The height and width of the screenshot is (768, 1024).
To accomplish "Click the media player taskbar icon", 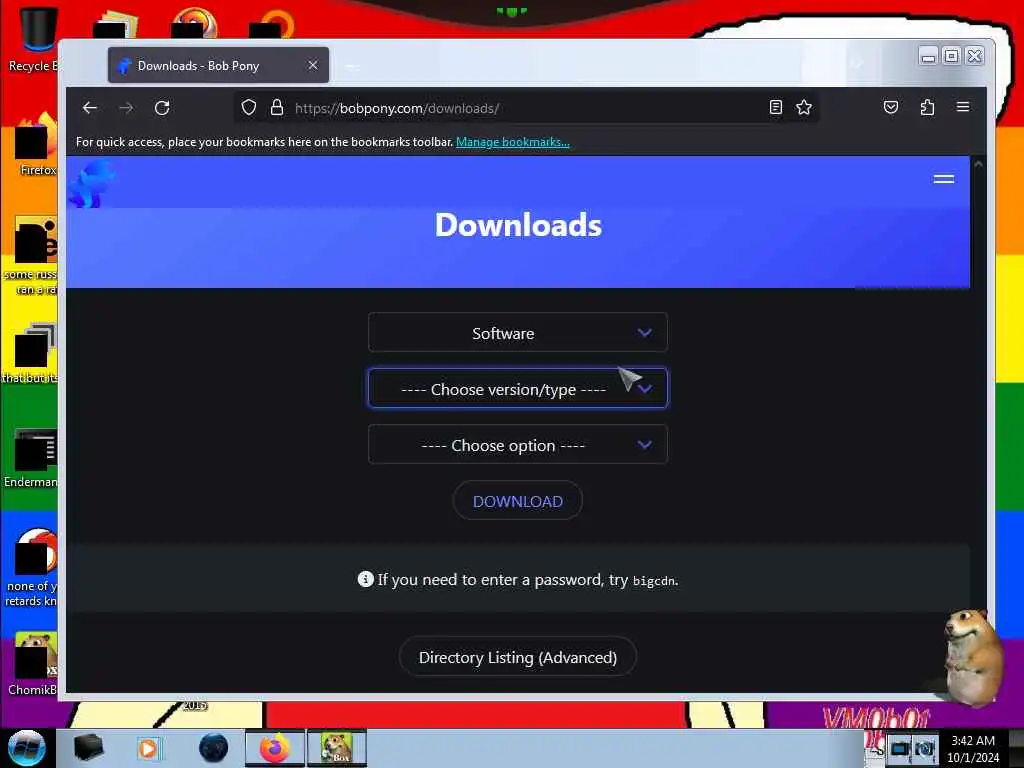I will point(148,748).
